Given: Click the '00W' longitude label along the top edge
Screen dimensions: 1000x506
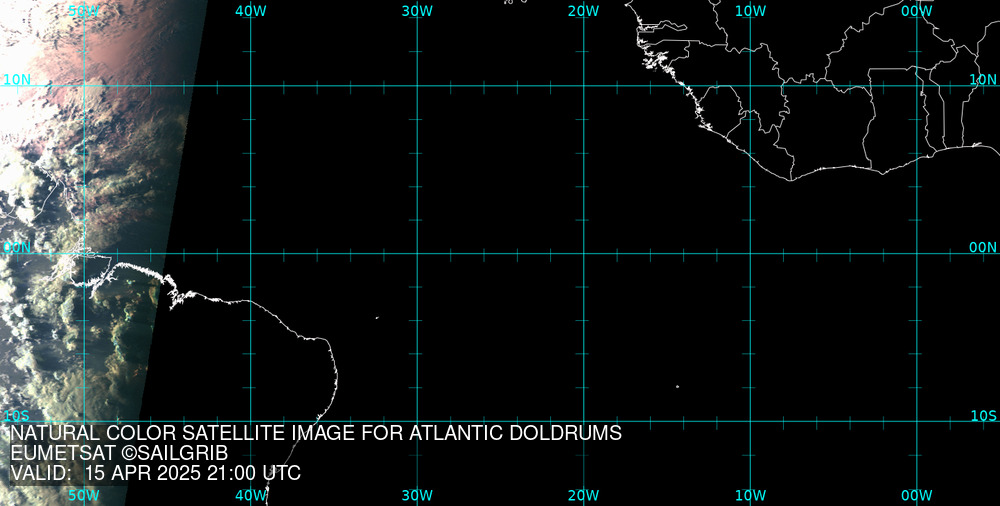Looking at the screenshot, I should [917, 11].
